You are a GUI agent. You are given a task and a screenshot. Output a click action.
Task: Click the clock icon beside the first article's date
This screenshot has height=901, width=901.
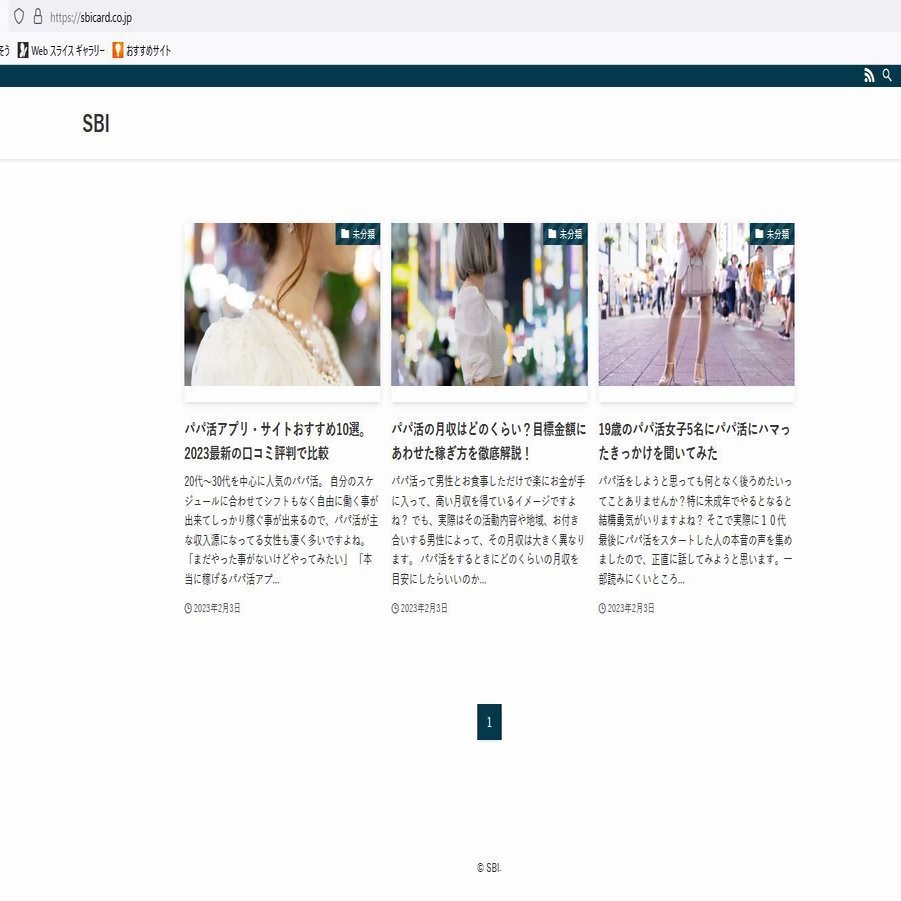pos(189,607)
